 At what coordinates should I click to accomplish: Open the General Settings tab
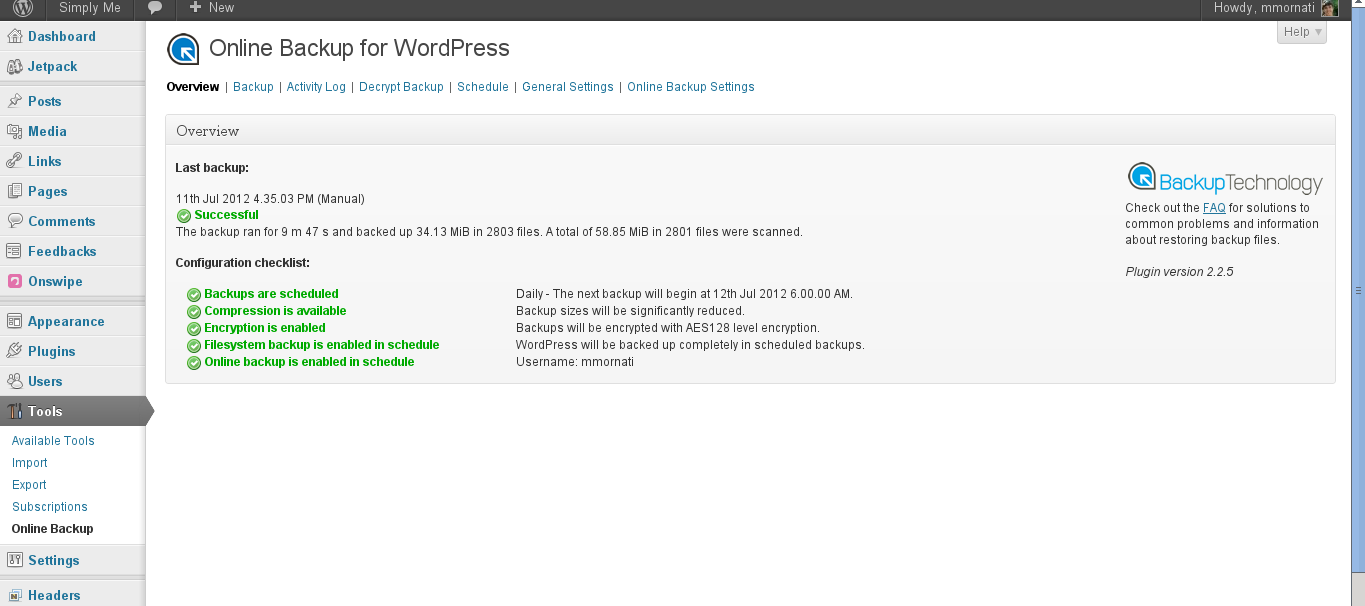point(568,87)
